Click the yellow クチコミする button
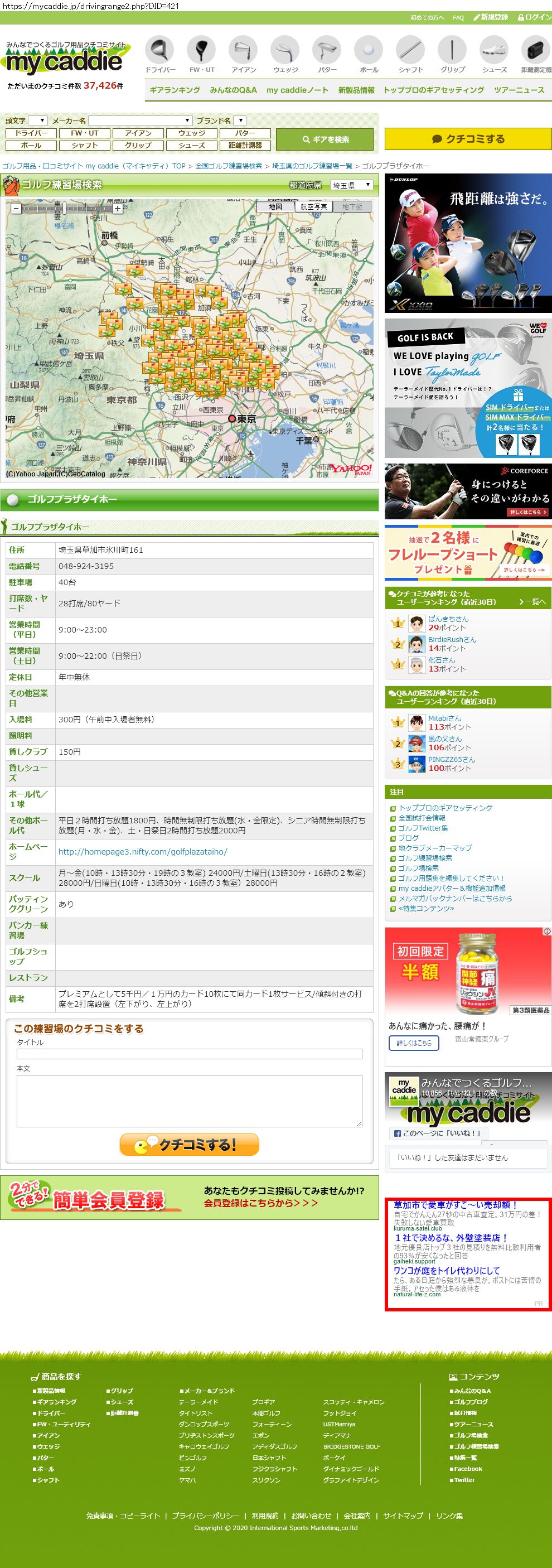 [x=468, y=139]
